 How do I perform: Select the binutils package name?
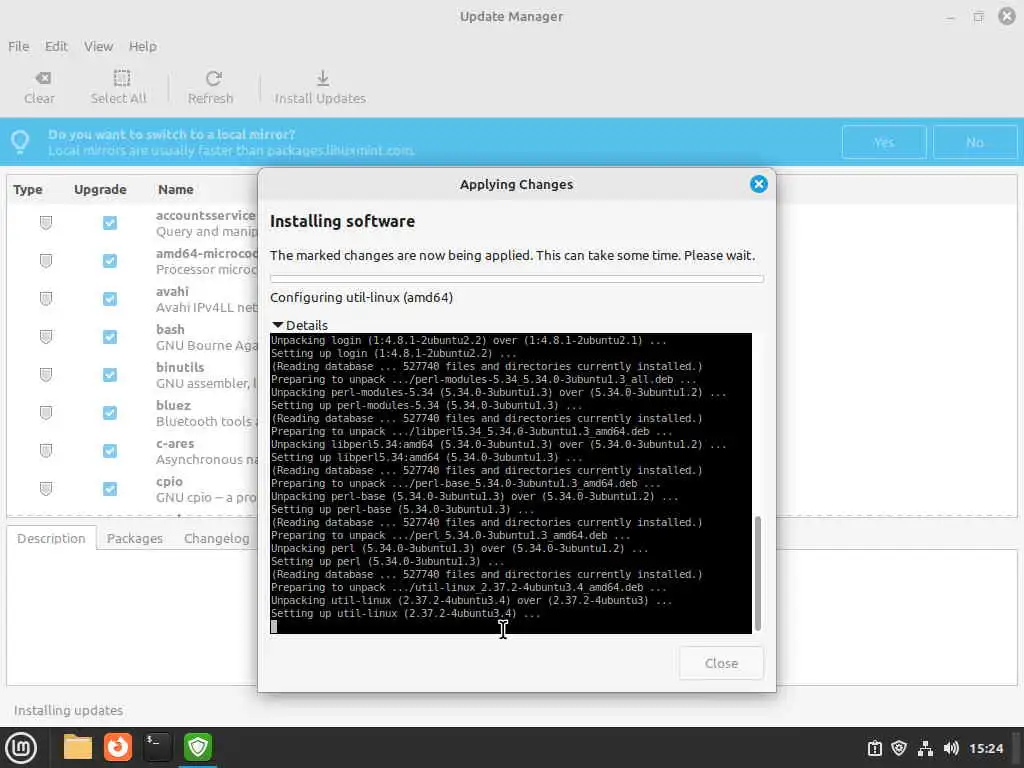pyautogui.click(x=180, y=367)
